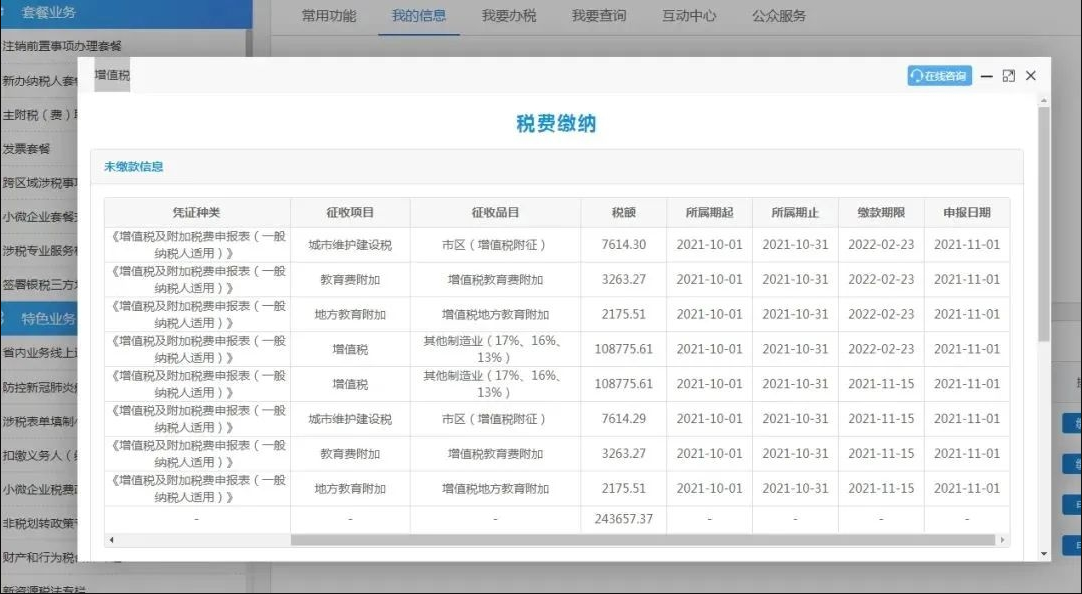Open 公众服务 tab
1082x594 pixels.
(x=778, y=16)
